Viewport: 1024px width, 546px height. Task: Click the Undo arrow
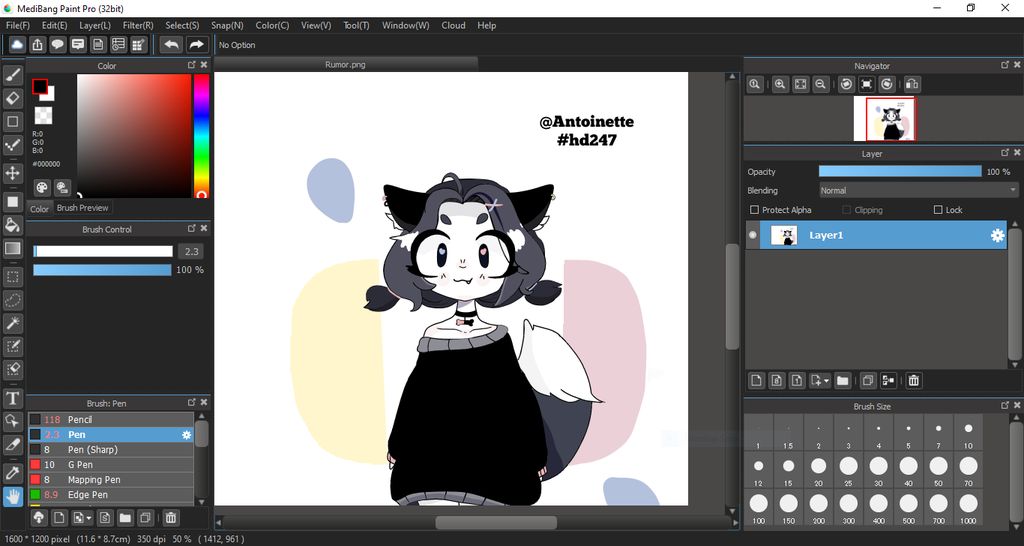coord(171,44)
